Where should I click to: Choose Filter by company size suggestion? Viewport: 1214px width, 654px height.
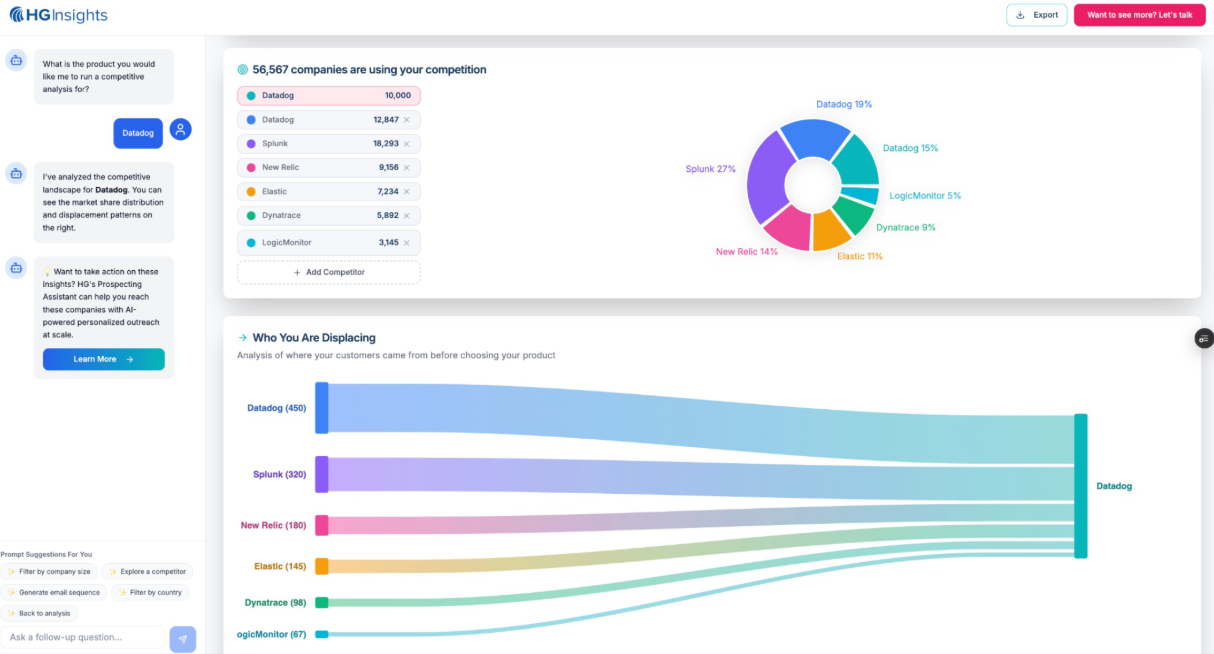(50, 572)
